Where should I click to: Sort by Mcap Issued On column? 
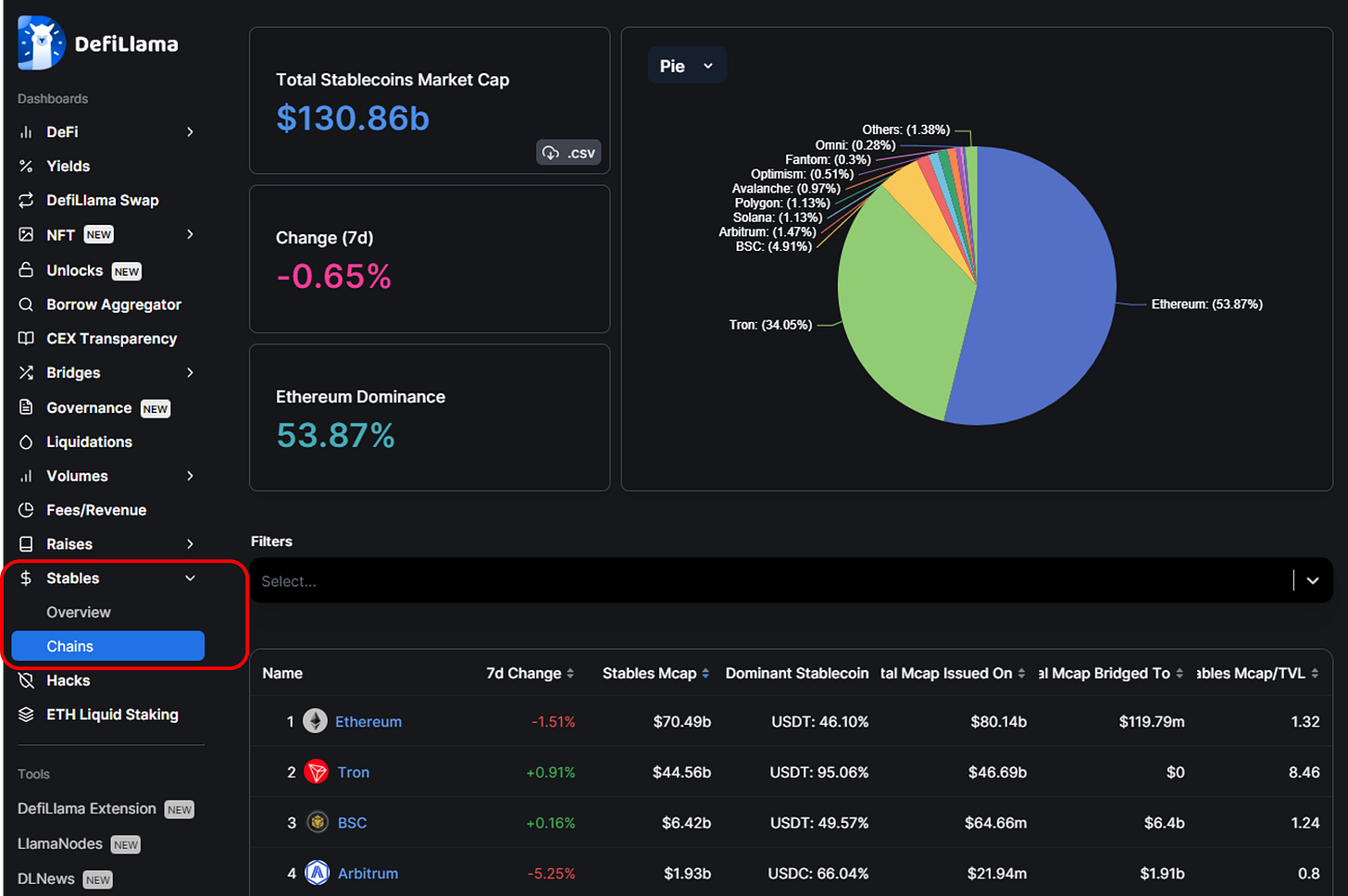click(953, 673)
